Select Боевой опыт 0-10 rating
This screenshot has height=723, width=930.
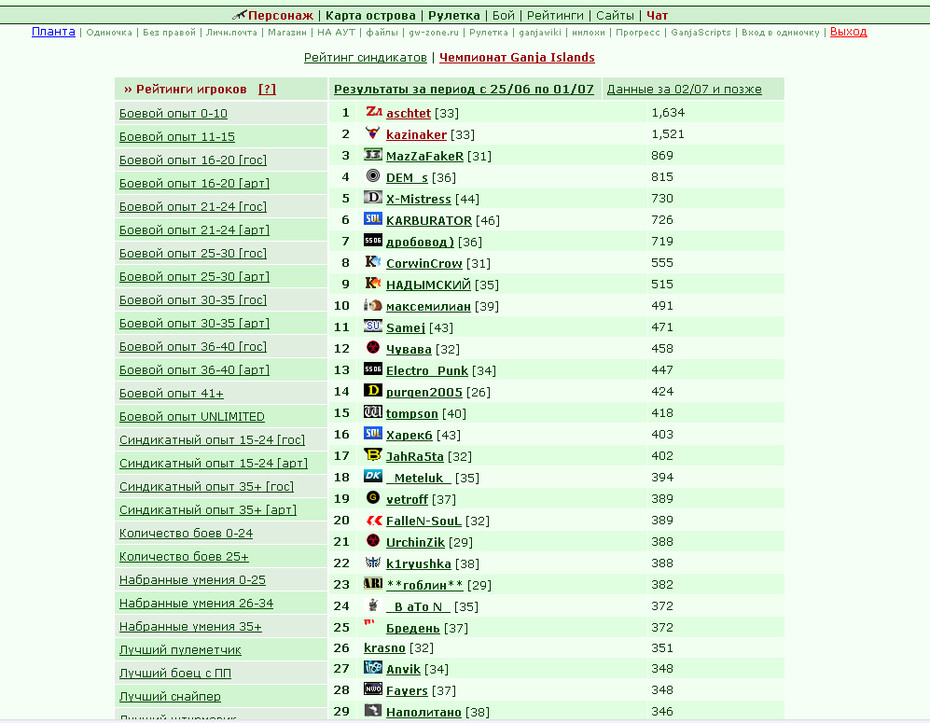173,113
